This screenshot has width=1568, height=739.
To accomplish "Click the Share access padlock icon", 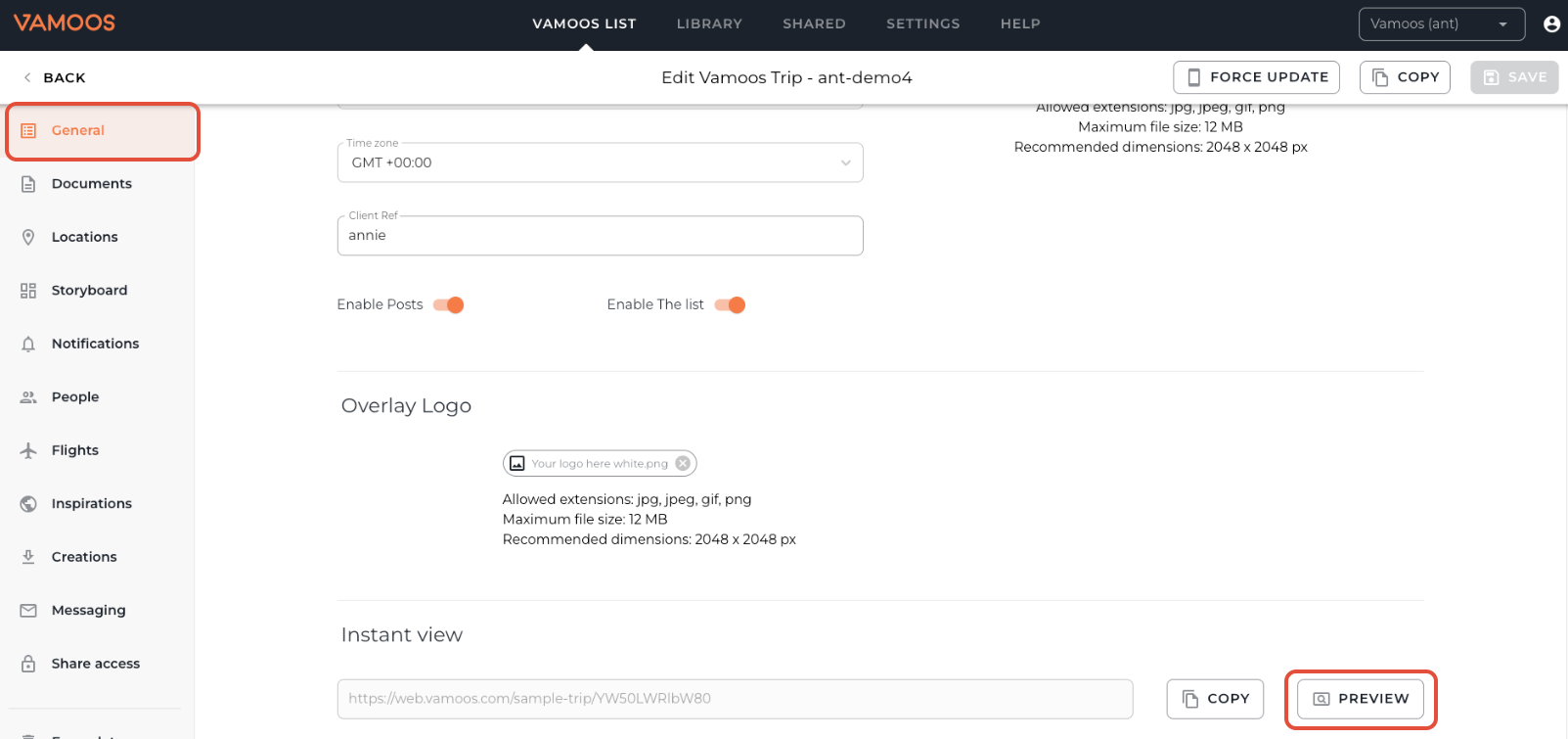I will pos(28,664).
